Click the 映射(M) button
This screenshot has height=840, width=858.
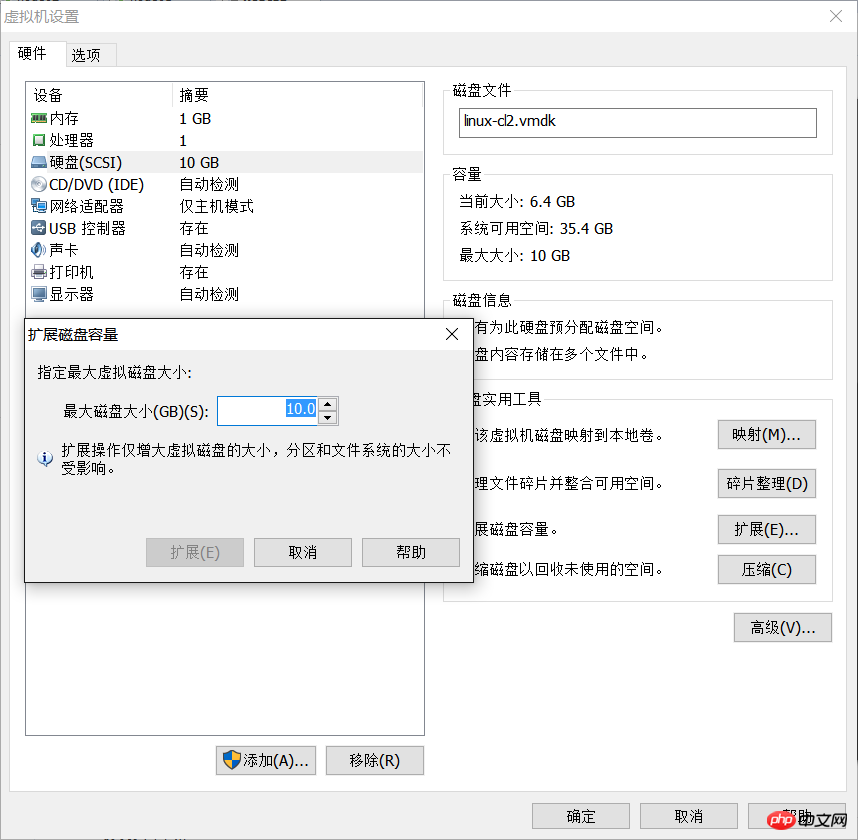(766, 434)
